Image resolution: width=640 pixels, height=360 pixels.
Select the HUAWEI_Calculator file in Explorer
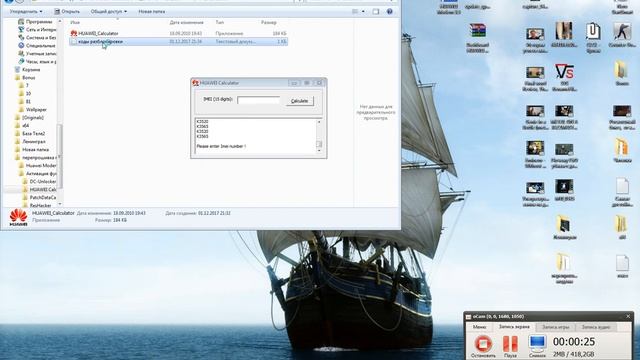pos(178,33)
